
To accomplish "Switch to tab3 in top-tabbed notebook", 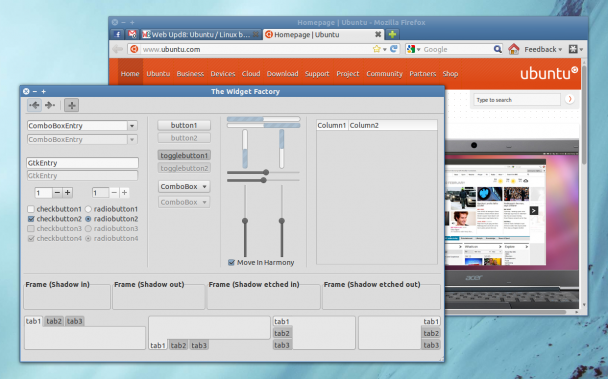I will [74, 321].
